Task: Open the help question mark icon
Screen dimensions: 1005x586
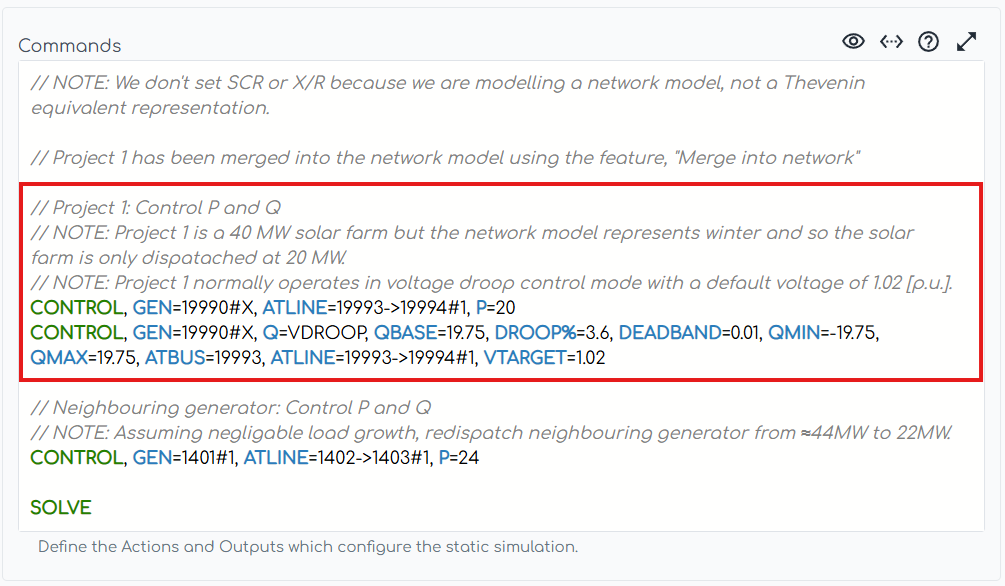Action: pyautogui.click(x=929, y=41)
